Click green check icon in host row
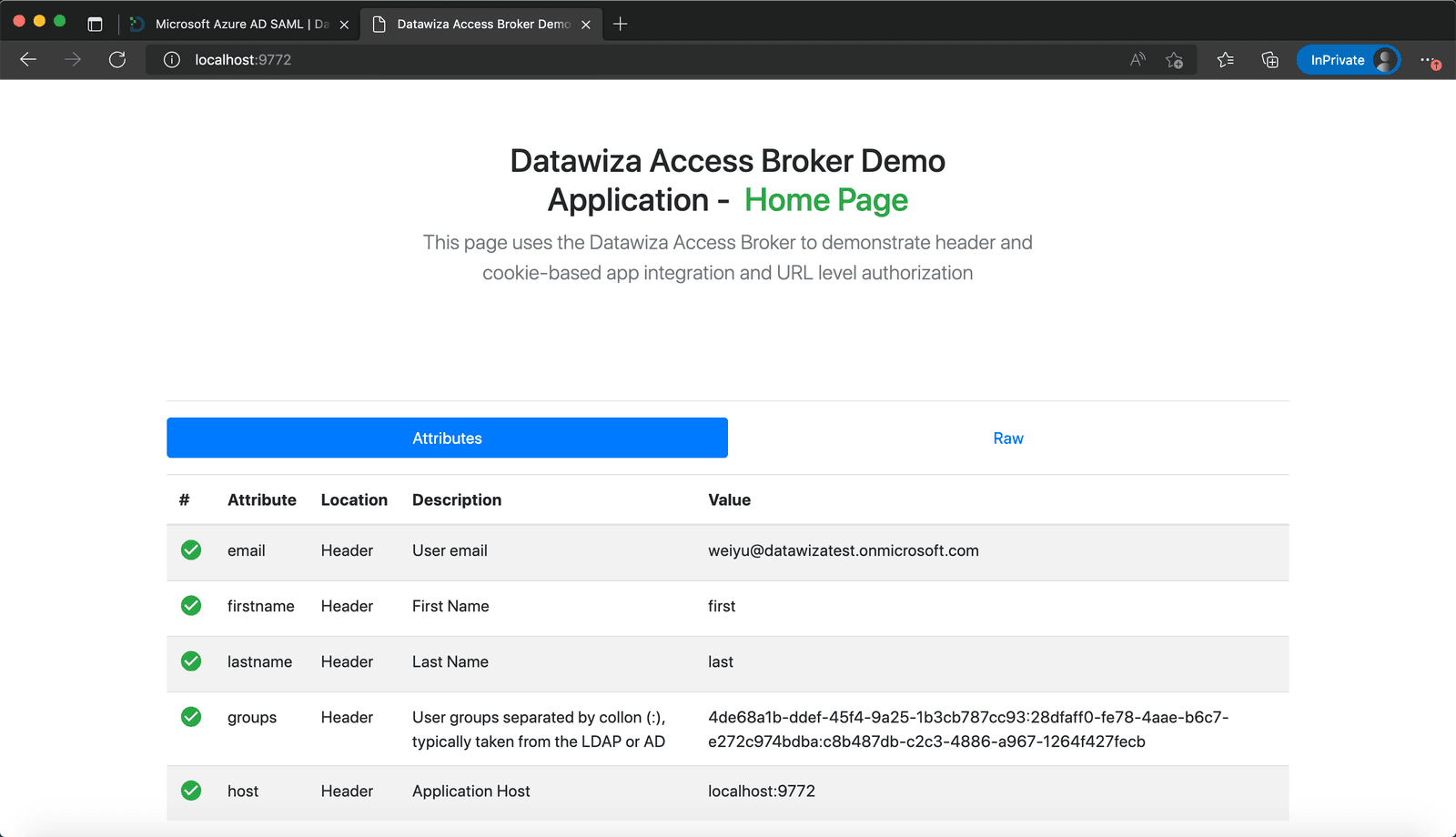This screenshot has width=1456, height=837. [191, 790]
